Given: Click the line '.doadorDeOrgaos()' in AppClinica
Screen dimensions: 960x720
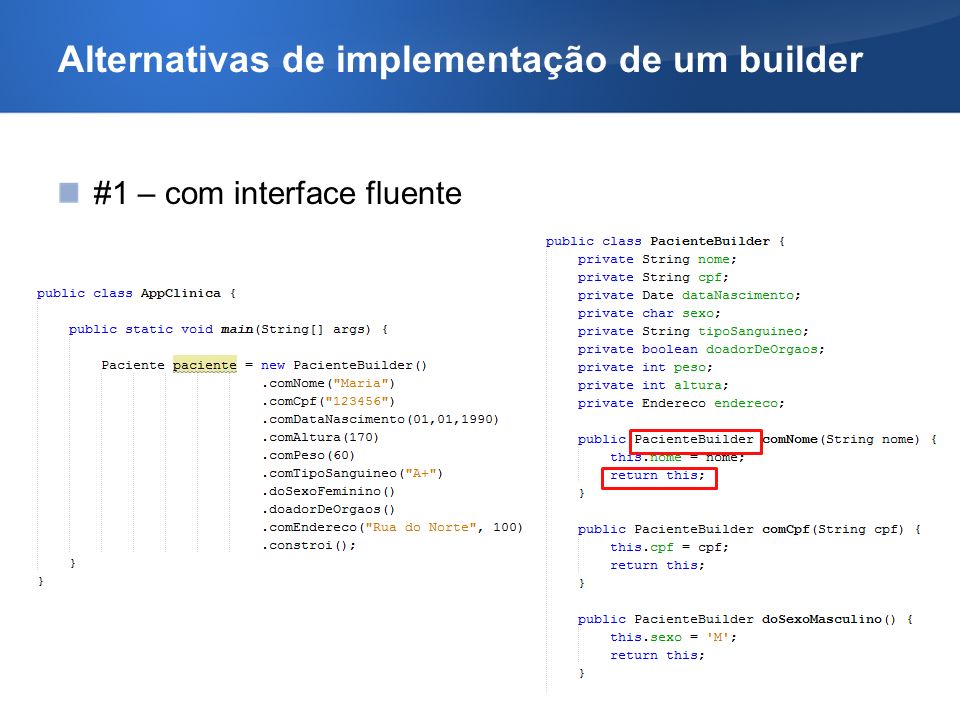Looking at the screenshot, I should pos(329,509).
